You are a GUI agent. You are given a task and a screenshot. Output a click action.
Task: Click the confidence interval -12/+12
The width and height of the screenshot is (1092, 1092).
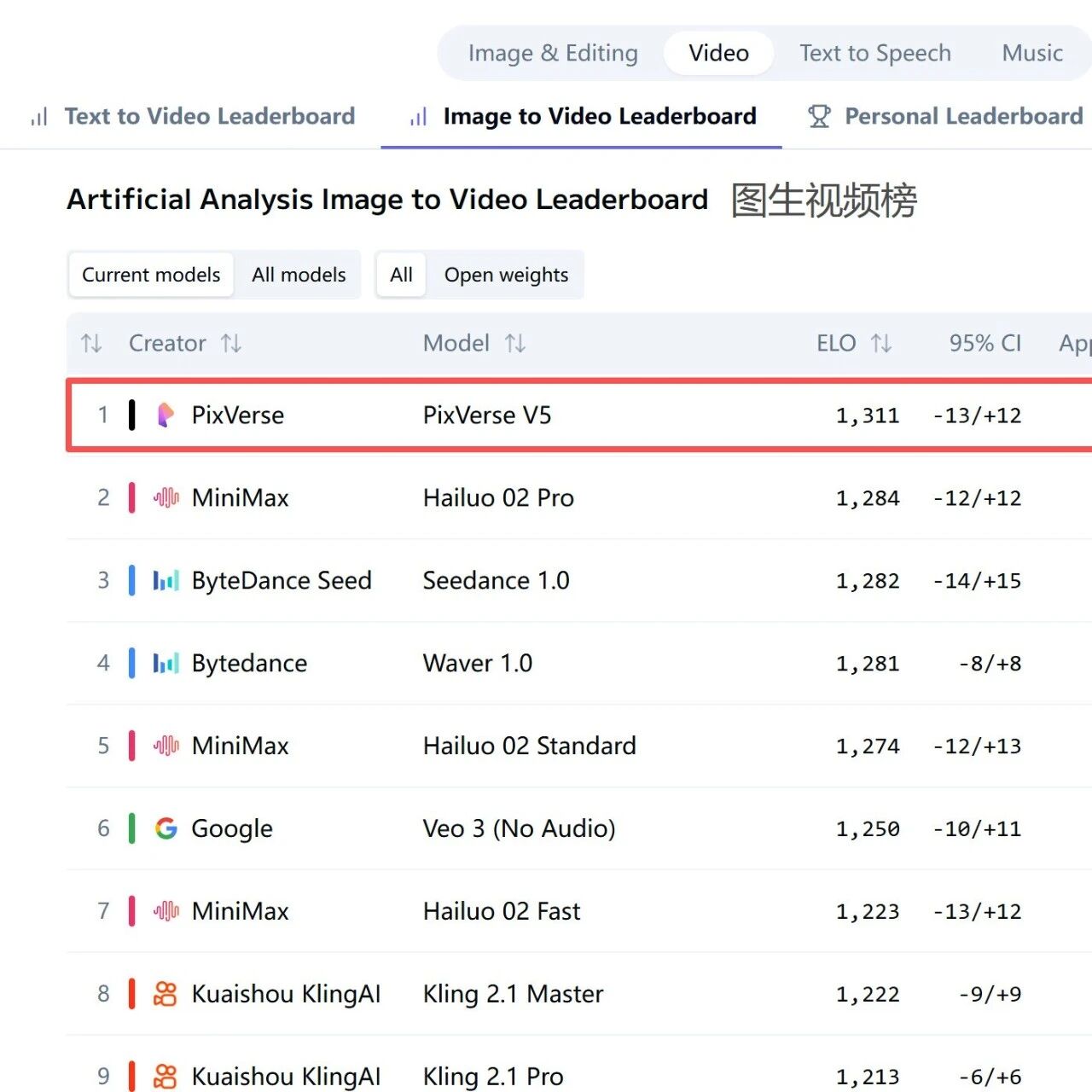(977, 498)
